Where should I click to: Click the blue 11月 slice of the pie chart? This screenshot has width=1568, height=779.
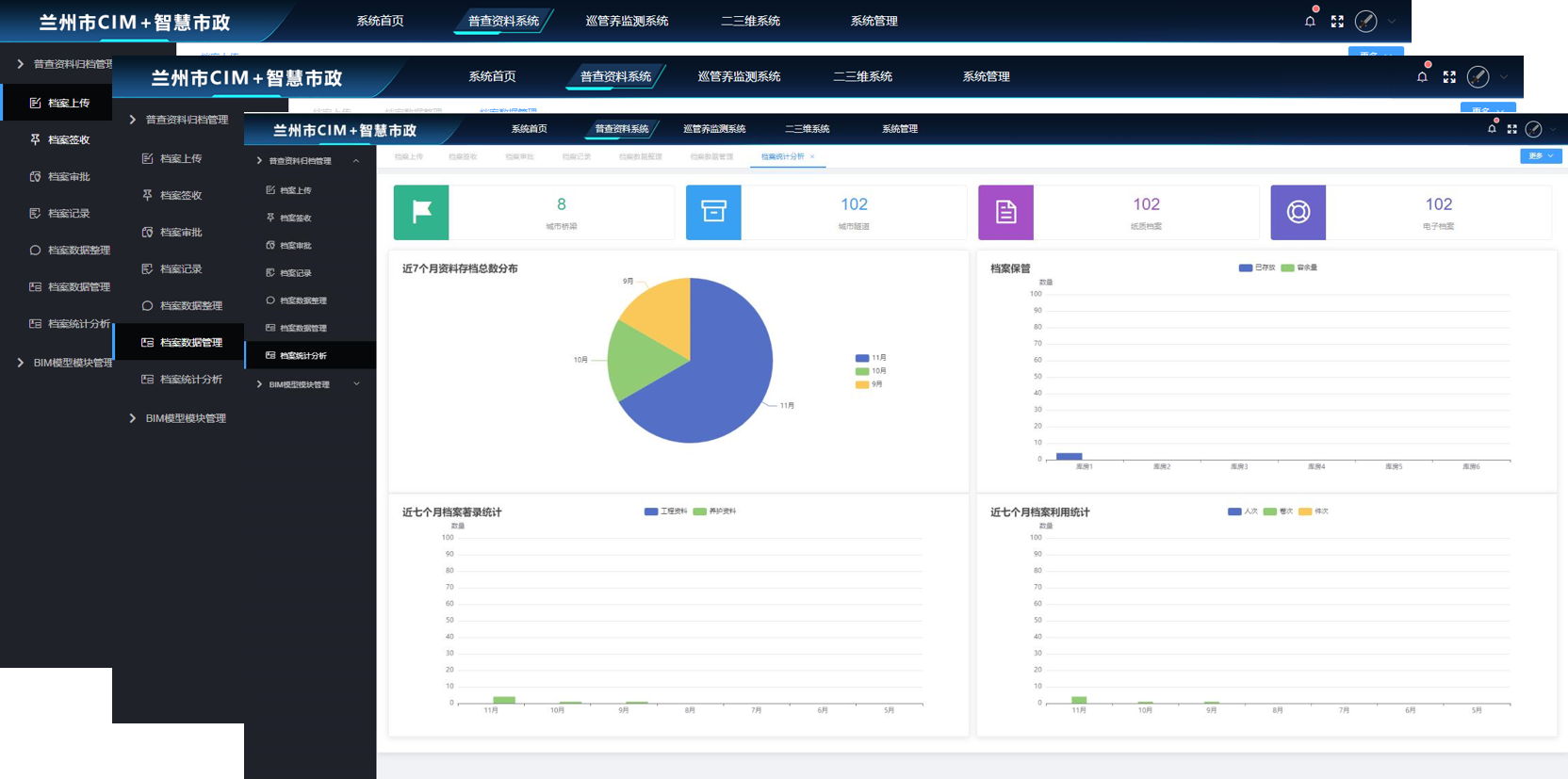(716, 386)
